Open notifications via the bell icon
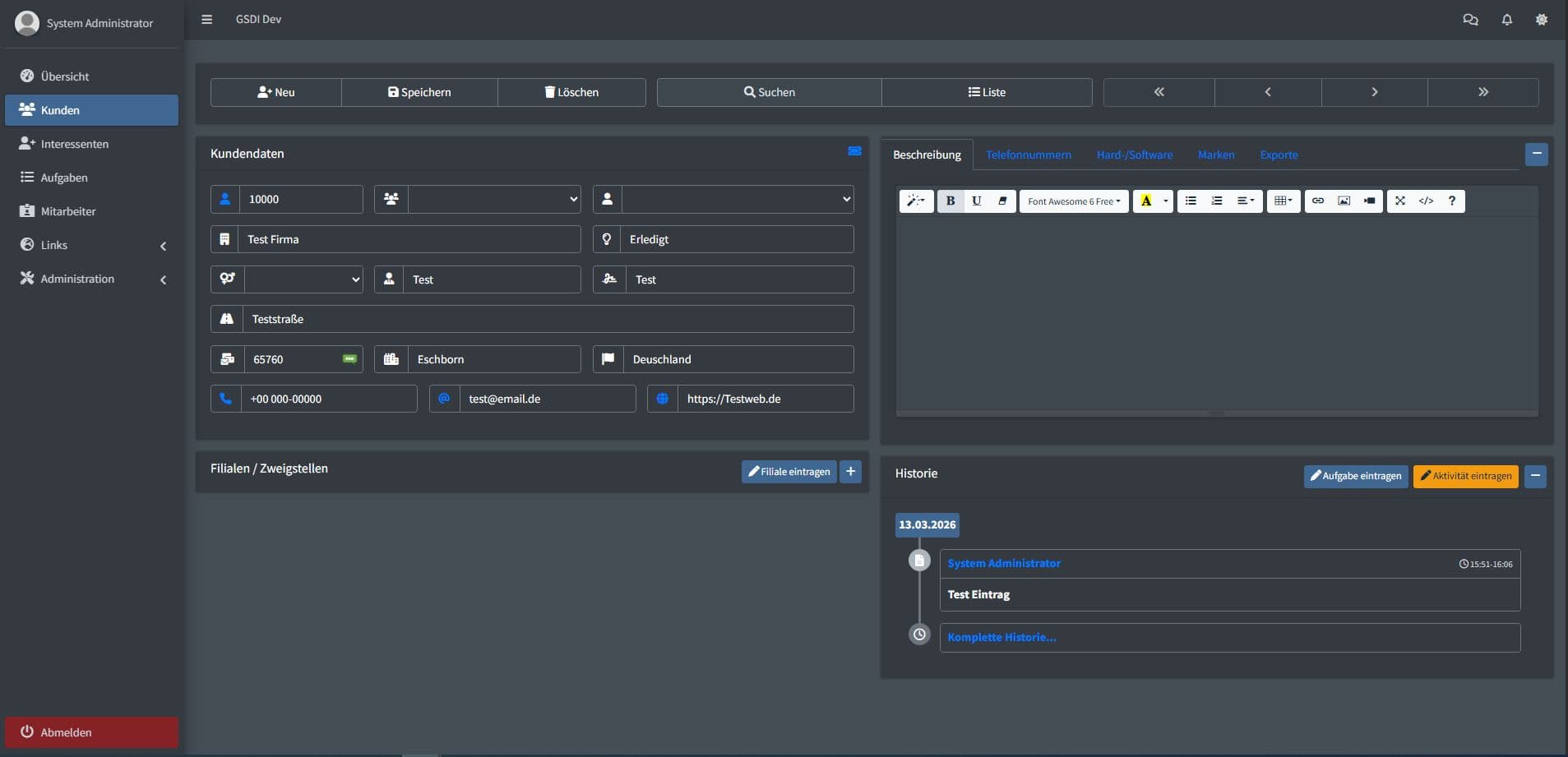 [1506, 19]
